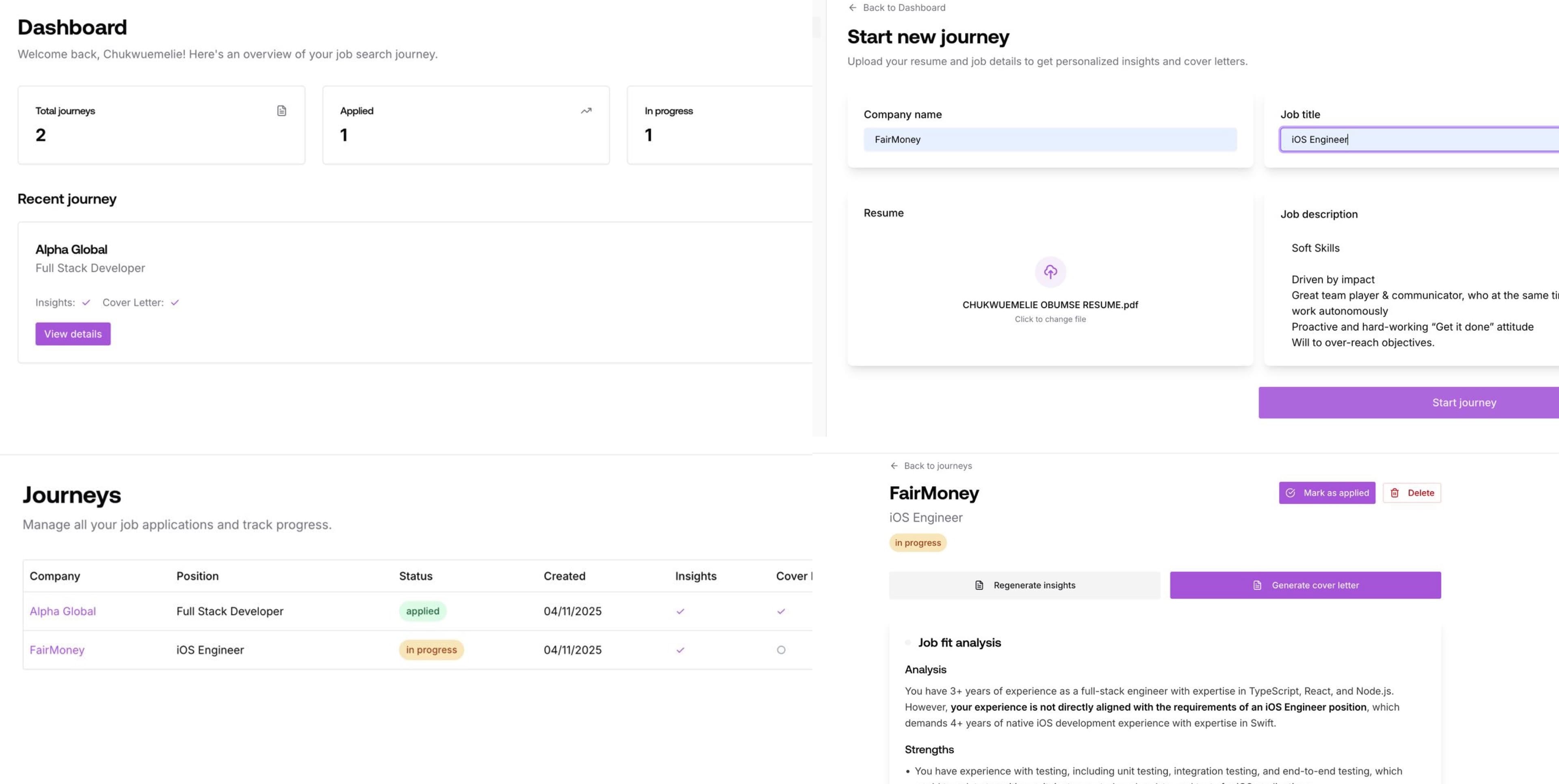
Task: Open the Alpha Global link in table
Action: [x=62, y=611]
